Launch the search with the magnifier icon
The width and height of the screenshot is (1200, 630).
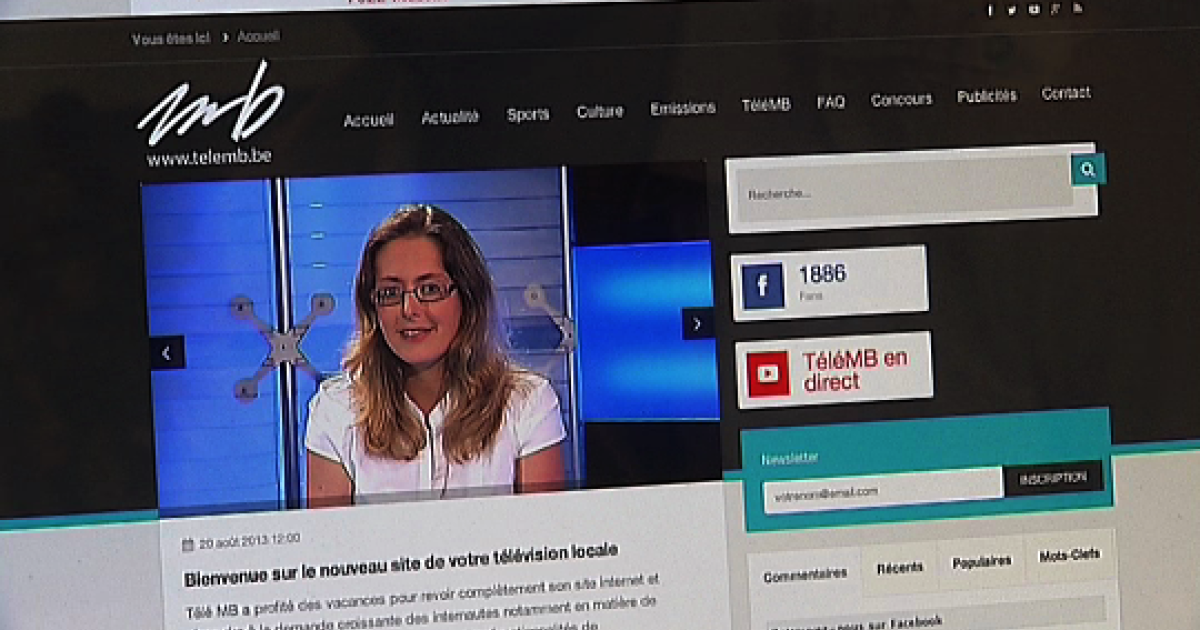click(x=1086, y=170)
